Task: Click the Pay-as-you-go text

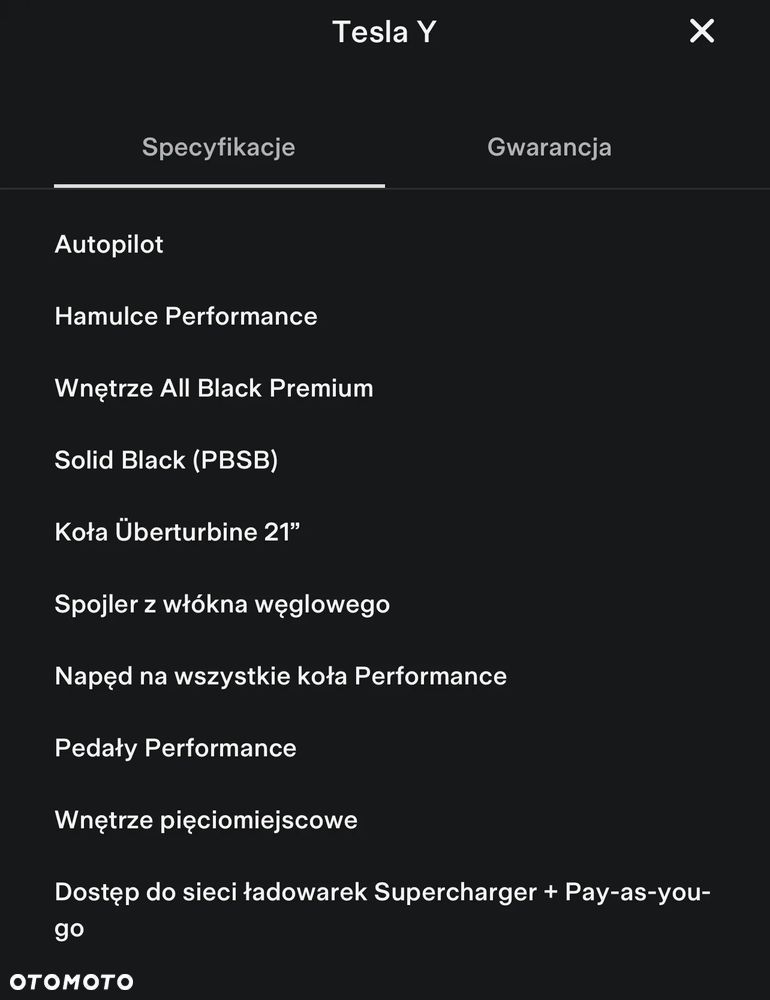Action: tap(638, 892)
